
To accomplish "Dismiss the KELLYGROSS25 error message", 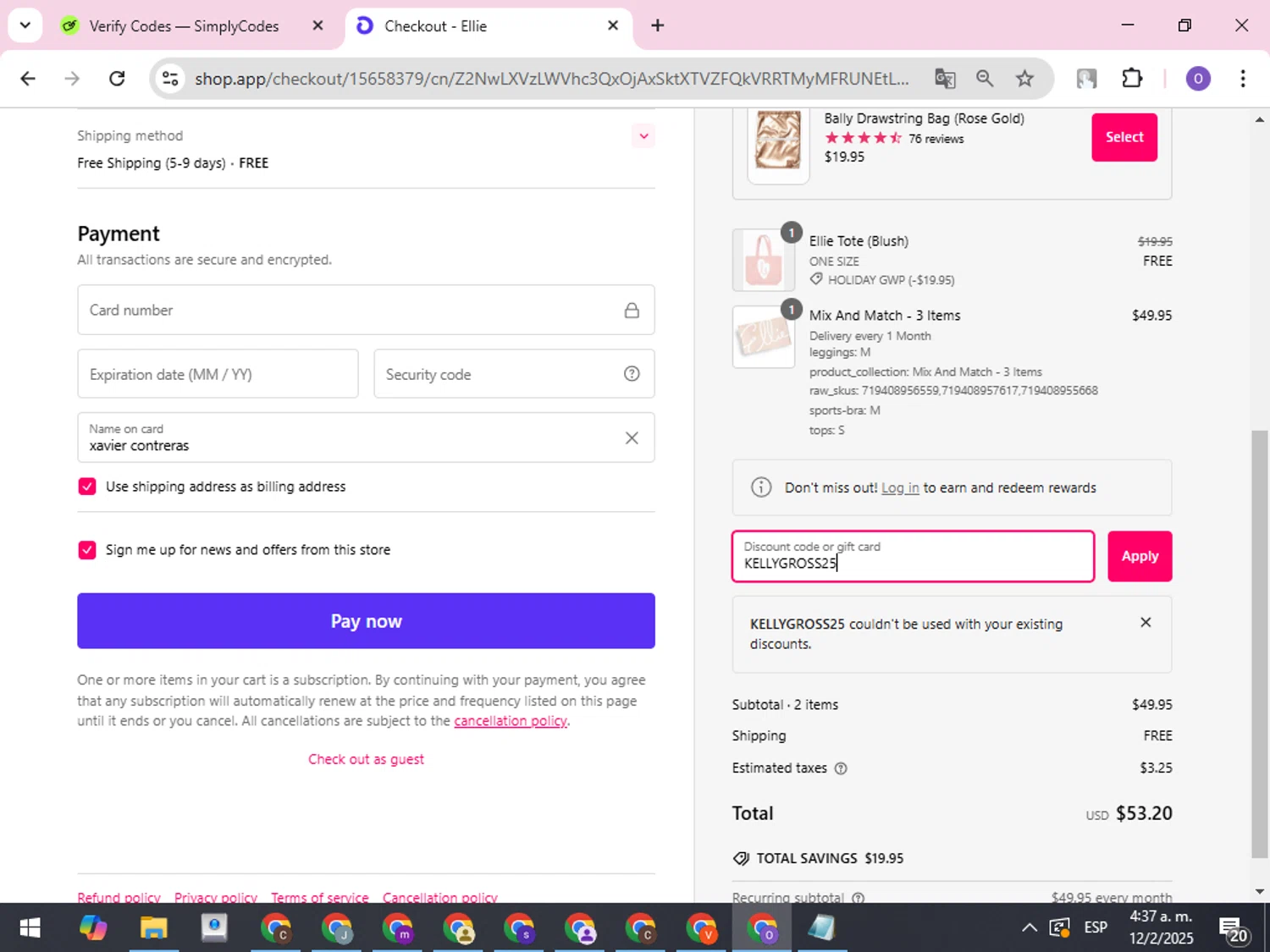I will 1146,622.
